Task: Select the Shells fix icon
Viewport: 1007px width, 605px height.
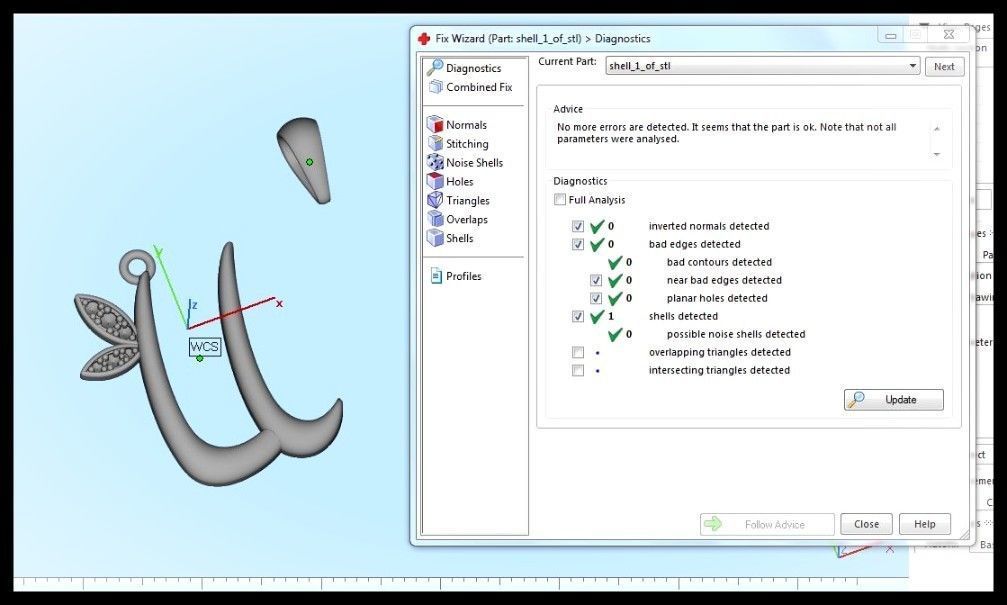Action: tap(435, 238)
